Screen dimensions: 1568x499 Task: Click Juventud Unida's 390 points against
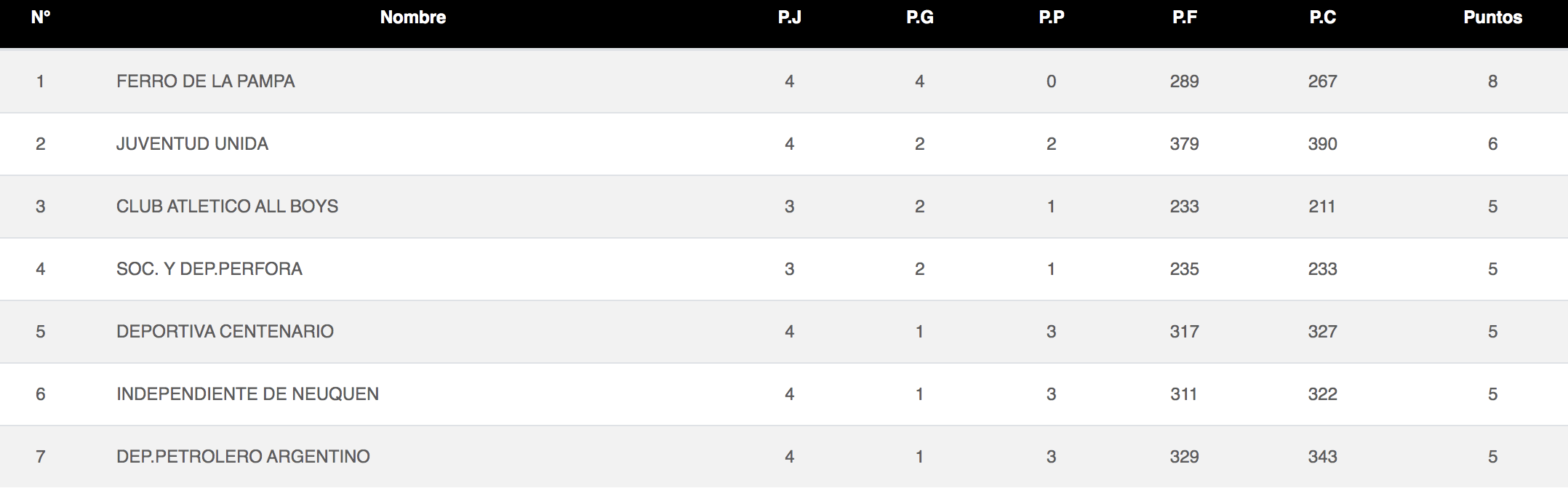click(x=1322, y=144)
